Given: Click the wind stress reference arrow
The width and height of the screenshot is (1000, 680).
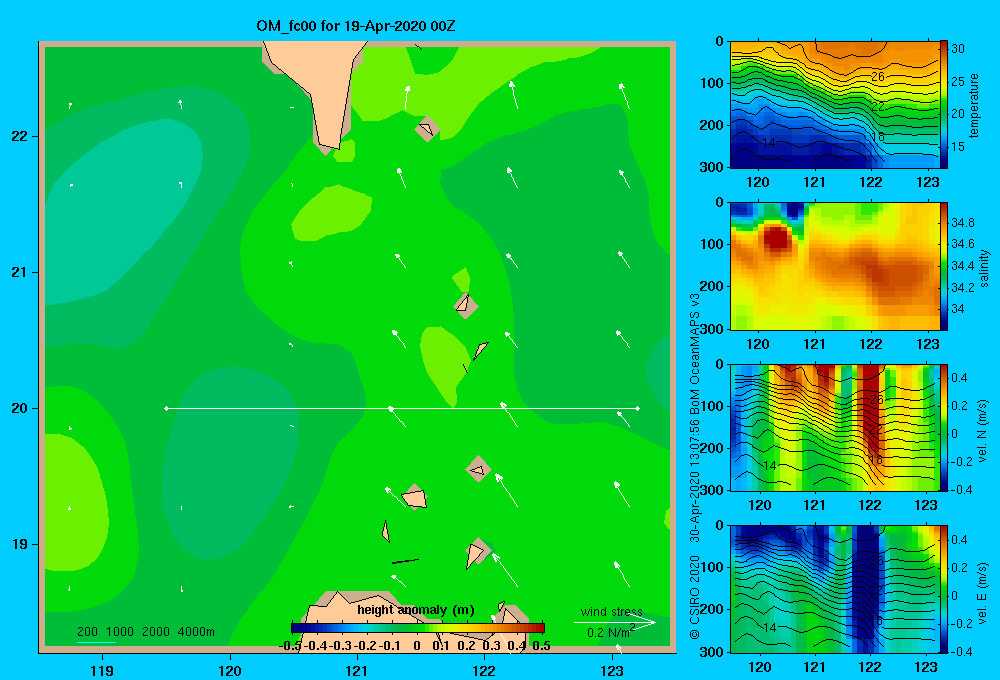Looking at the screenshot, I should [x=615, y=623].
